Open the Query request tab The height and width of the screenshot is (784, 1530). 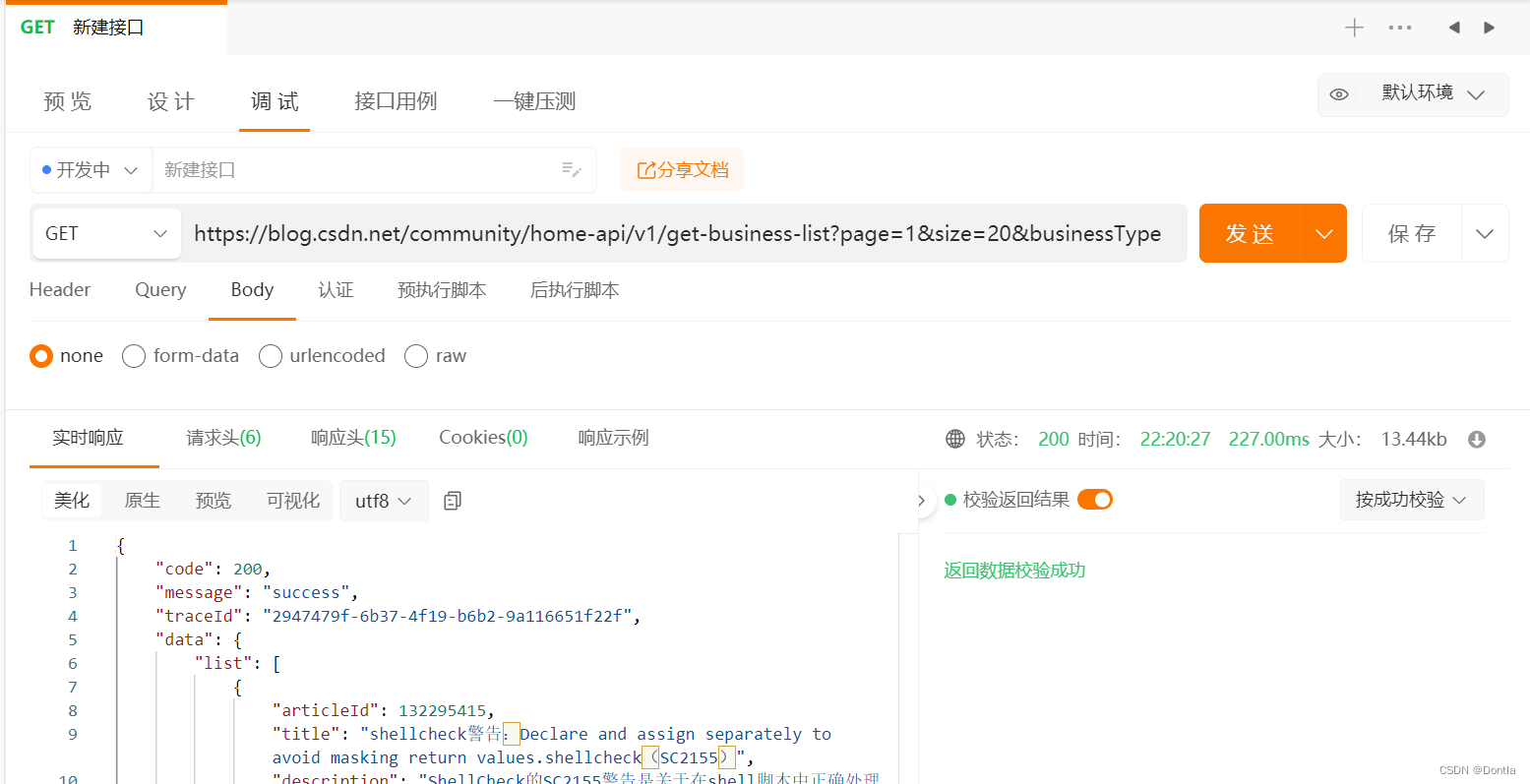click(x=160, y=290)
